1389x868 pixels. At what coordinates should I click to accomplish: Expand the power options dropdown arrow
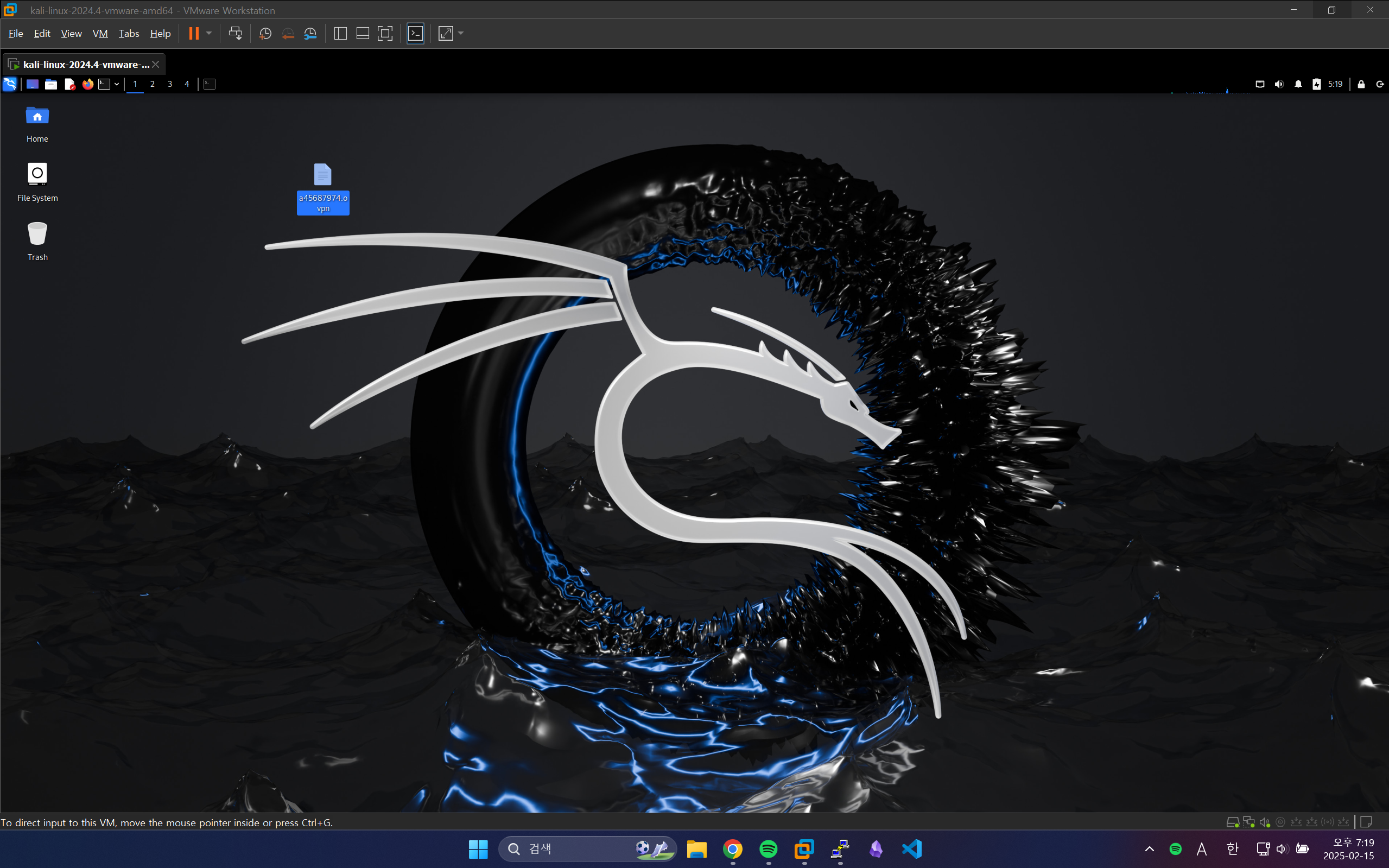coord(209,33)
